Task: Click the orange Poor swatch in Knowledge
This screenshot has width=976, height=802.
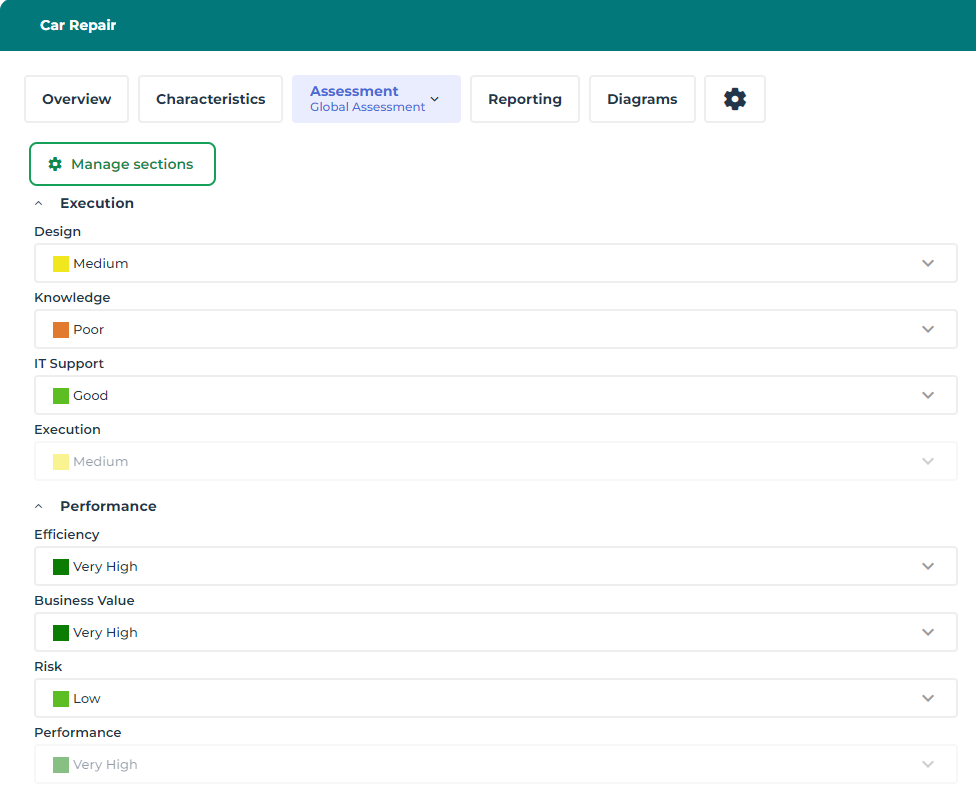Action: [x=61, y=330]
